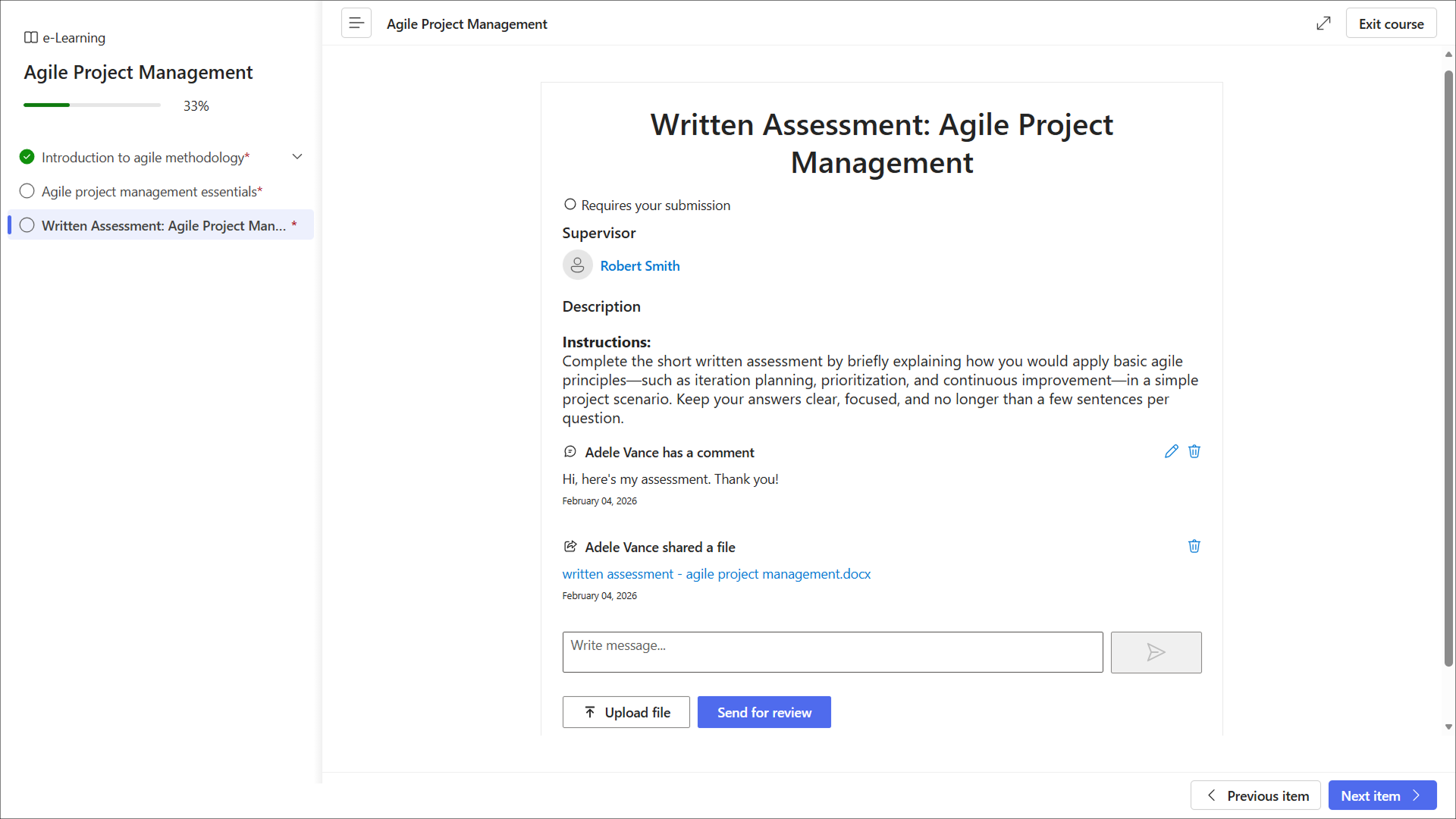Expand Introduction to agile methodology chevron
Image resolution: width=1456 pixels, height=819 pixels.
click(297, 157)
